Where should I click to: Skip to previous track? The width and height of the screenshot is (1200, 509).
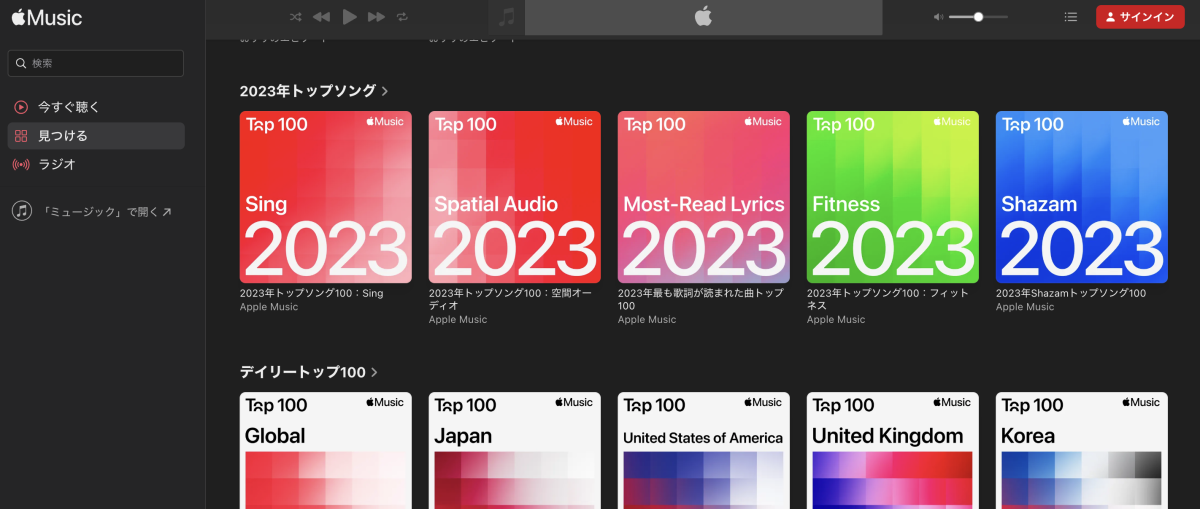[321, 17]
